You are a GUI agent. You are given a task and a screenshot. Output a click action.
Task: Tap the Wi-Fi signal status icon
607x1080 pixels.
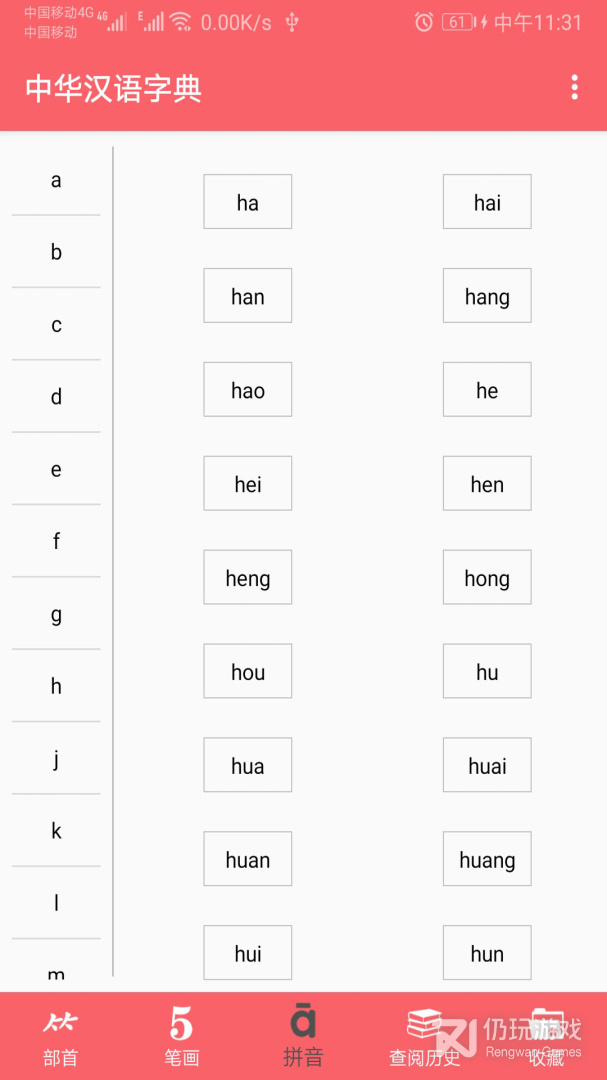pos(181,22)
